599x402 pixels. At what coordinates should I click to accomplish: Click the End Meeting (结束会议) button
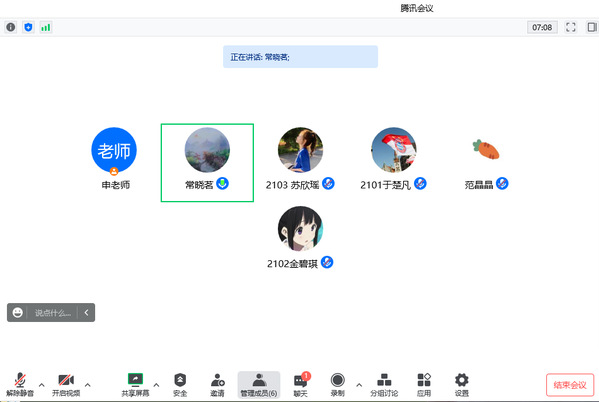tap(570, 385)
